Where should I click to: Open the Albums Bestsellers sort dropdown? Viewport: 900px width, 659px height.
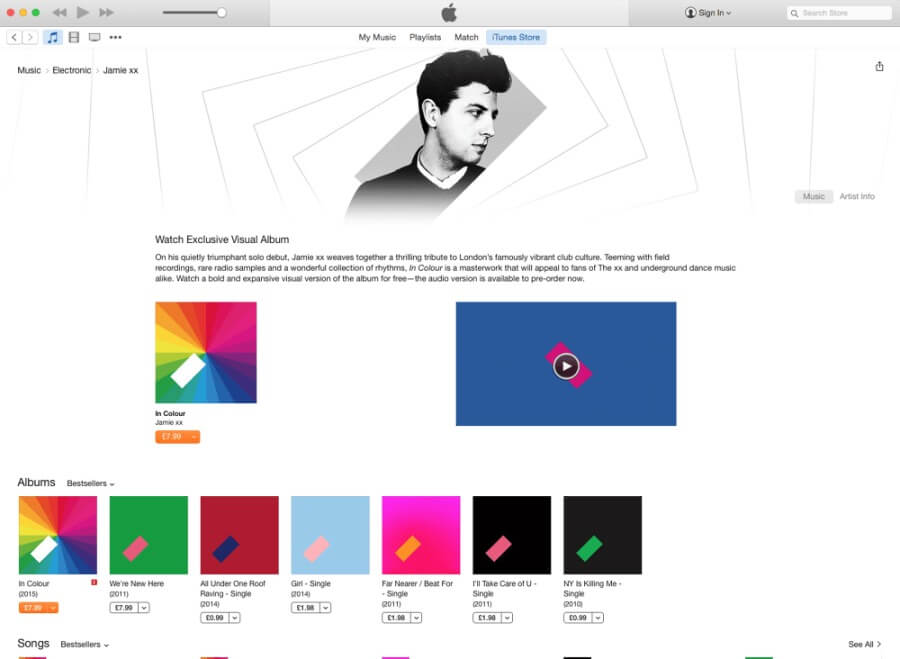pyautogui.click(x=90, y=483)
